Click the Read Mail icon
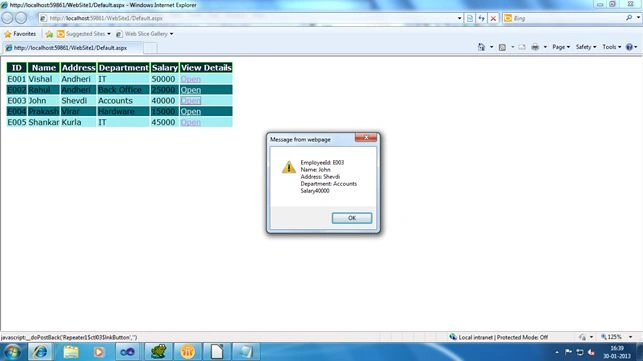 pos(522,47)
